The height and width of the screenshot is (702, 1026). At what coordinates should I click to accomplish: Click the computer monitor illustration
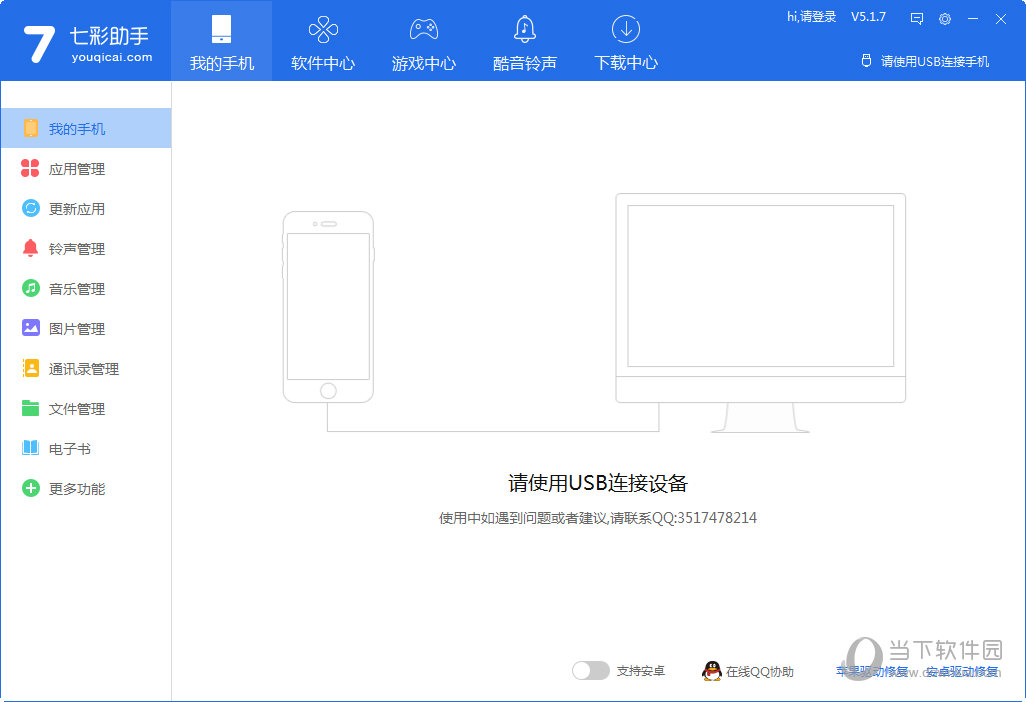click(760, 313)
